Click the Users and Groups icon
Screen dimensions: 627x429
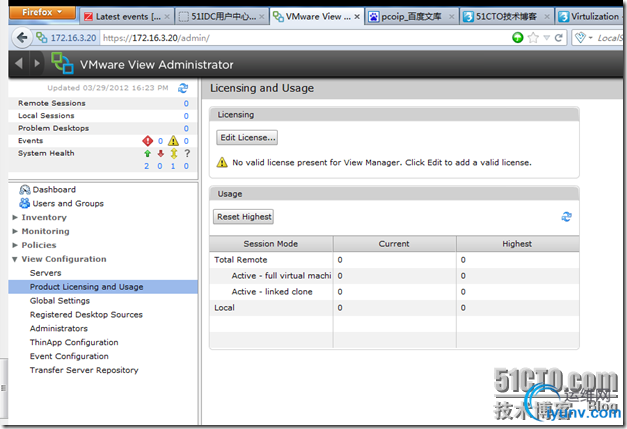(24, 203)
